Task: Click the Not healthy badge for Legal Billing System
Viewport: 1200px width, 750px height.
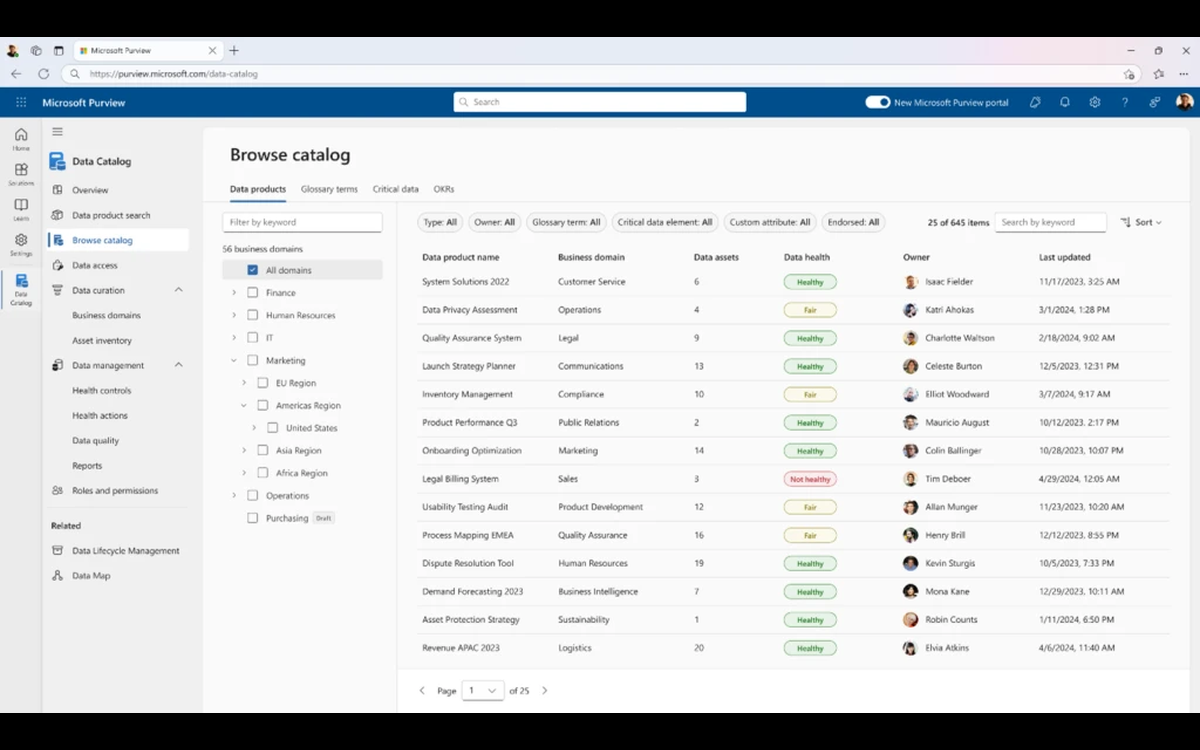Action: coord(810,479)
